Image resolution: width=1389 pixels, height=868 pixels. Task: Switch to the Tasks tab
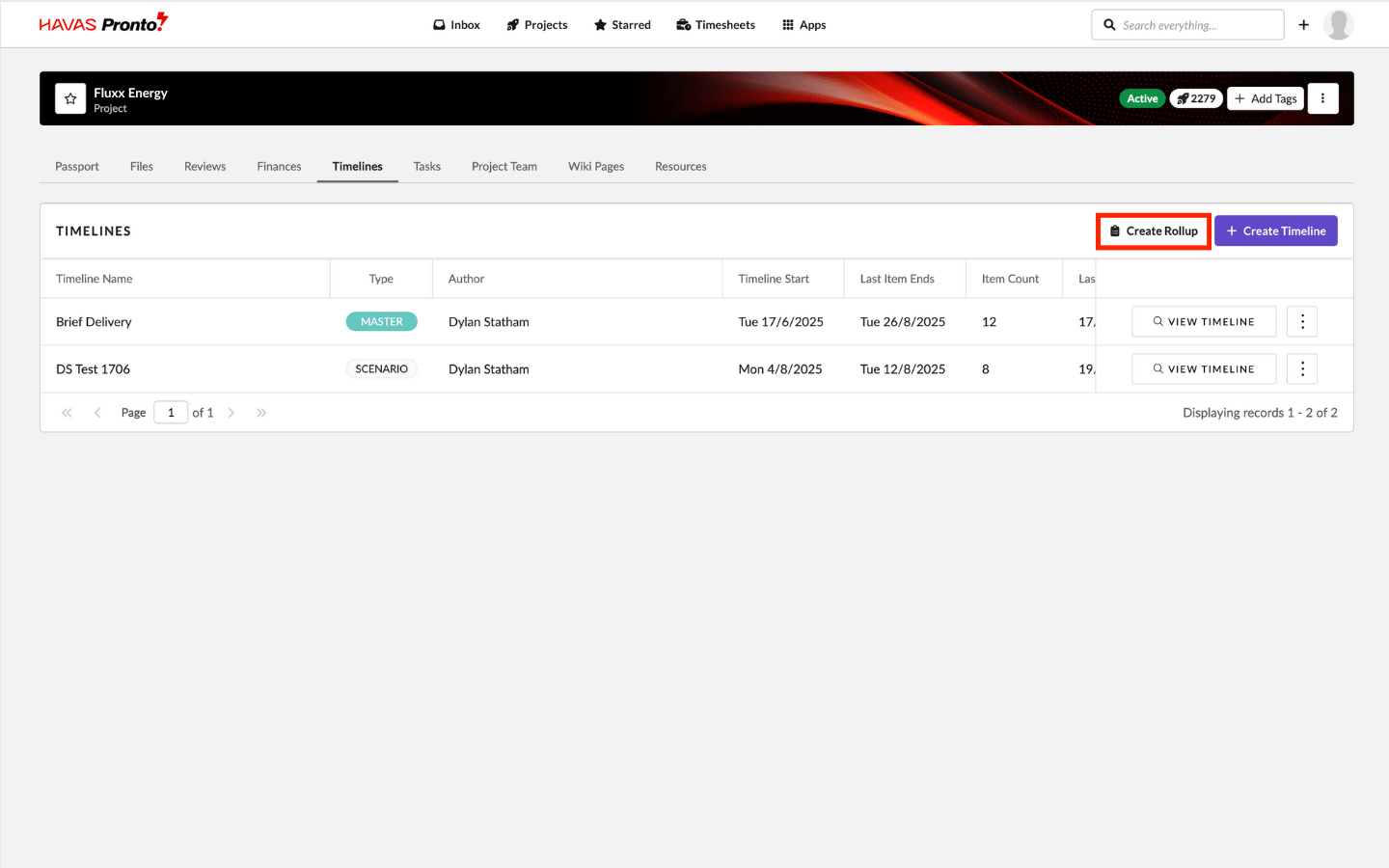click(x=427, y=166)
